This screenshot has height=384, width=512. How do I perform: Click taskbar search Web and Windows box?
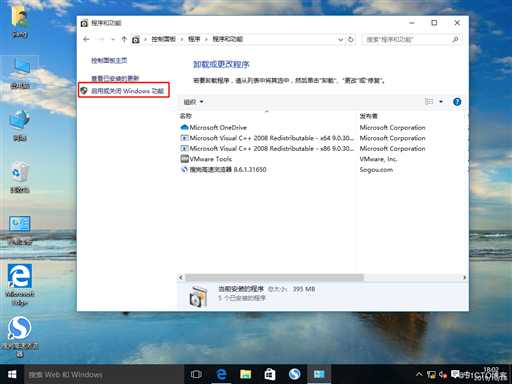tap(104, 375)
